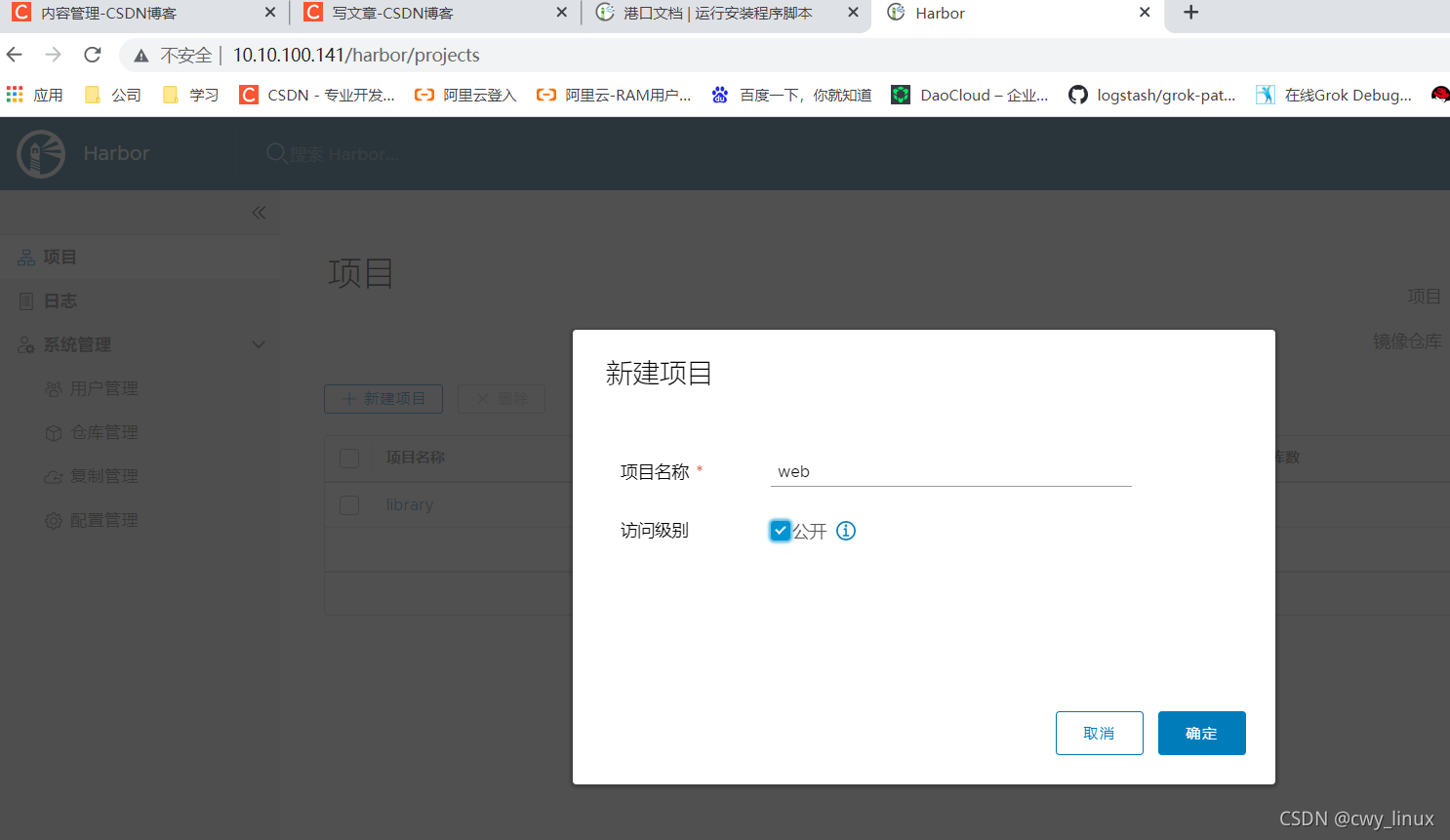Open 阿里云登入 bookmark

point(465,95)
